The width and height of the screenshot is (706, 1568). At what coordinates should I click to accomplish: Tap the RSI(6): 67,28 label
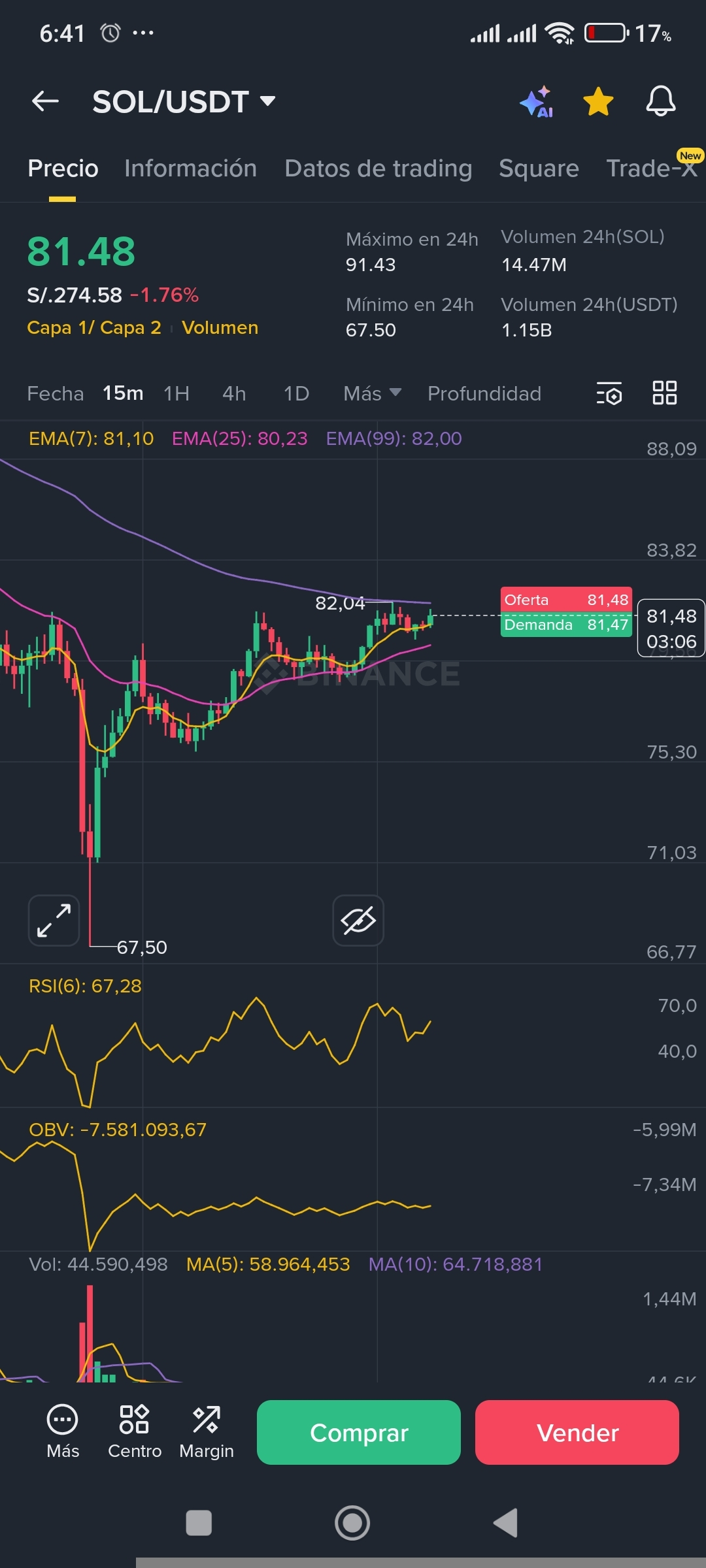(85, 986)
